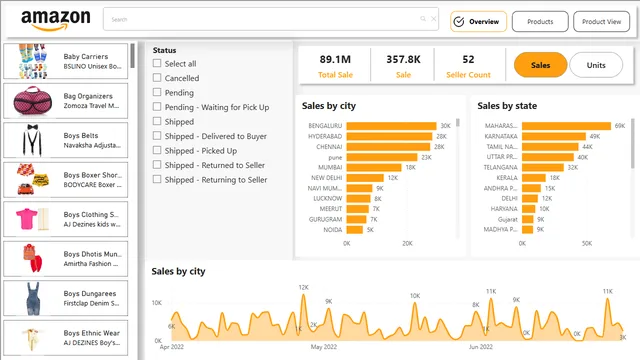Click the Amazon logo

(56, 20)
